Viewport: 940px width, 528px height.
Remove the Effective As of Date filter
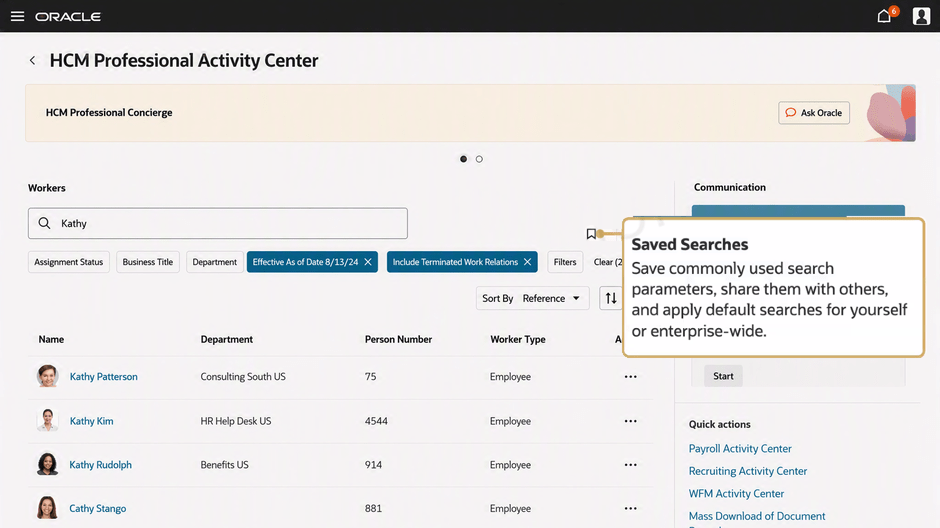click(368, 262)
